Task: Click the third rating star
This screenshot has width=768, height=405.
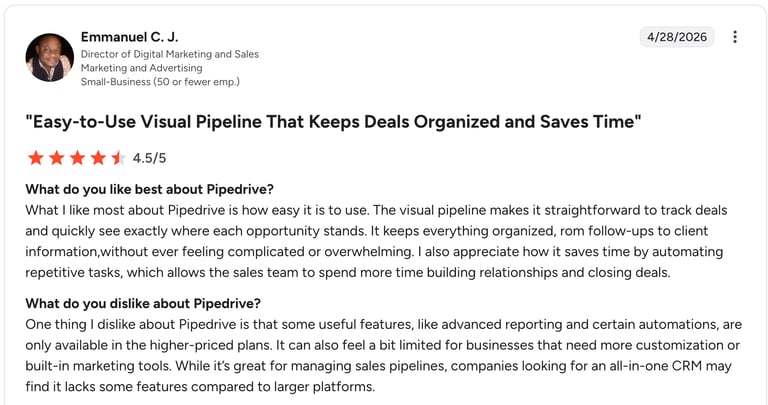Action: pyautogui.click(x=77, y=158)
